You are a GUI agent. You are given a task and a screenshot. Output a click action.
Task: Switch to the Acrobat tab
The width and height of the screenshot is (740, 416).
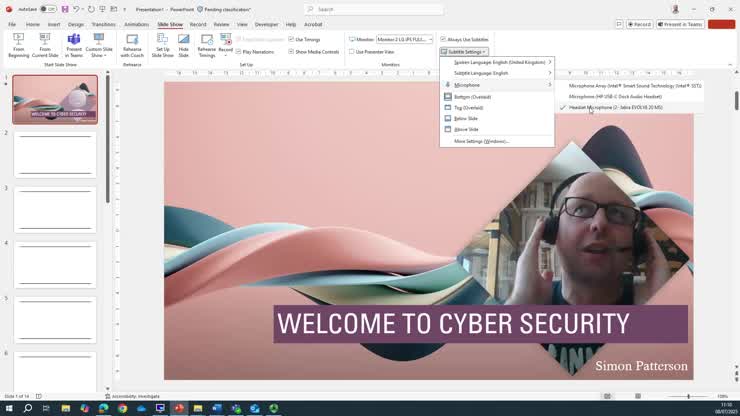[x=313, y=25]
